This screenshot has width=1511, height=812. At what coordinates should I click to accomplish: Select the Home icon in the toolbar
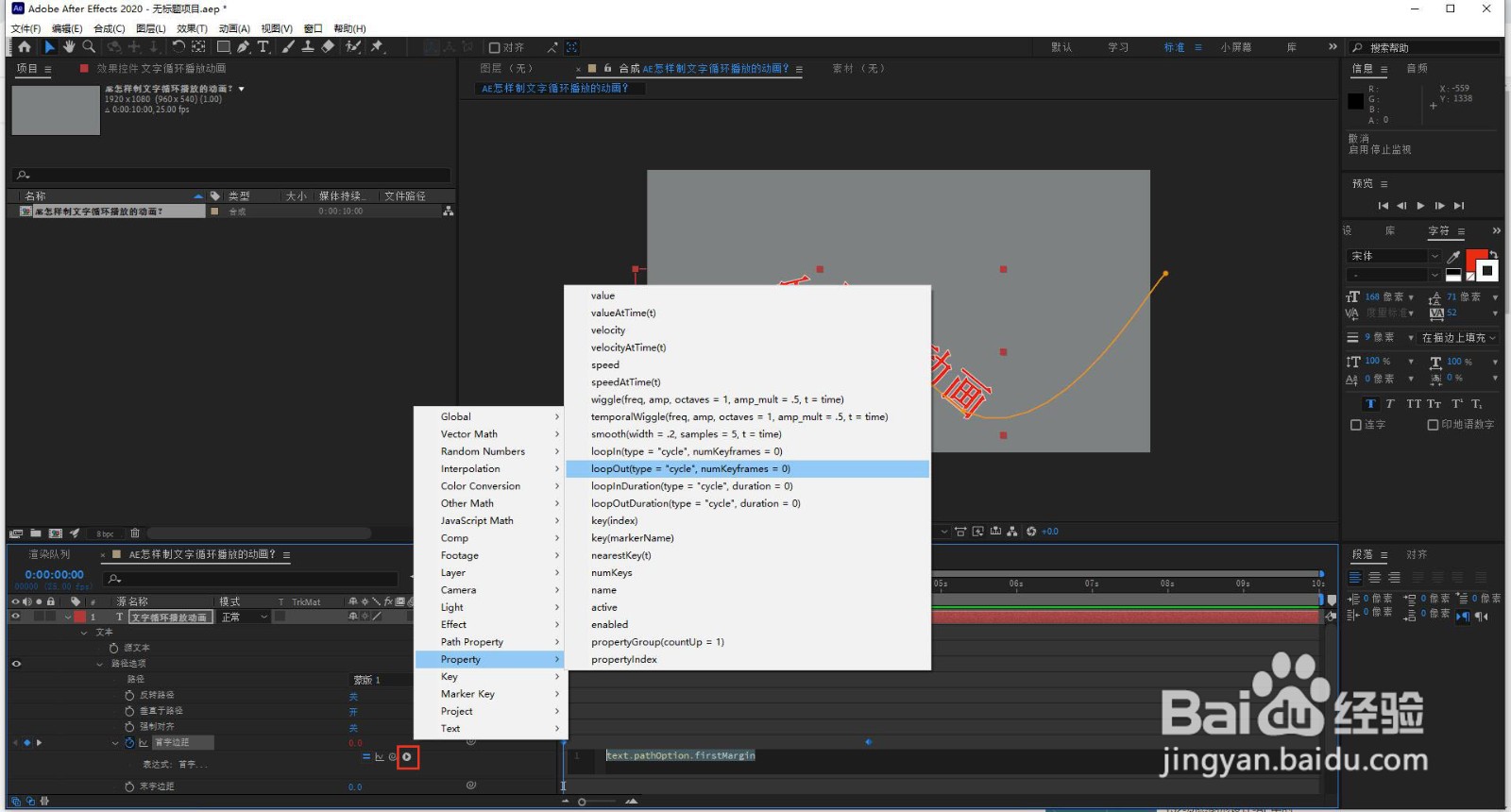[25, 46]
